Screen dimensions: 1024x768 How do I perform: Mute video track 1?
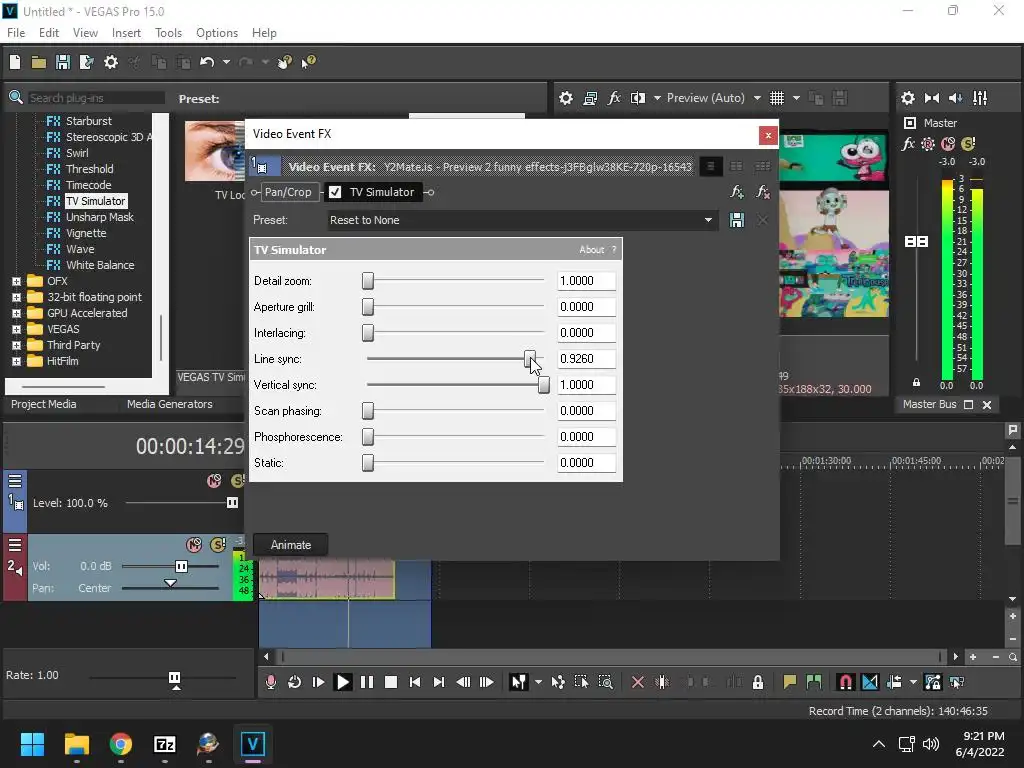click(x=214, y=481)
